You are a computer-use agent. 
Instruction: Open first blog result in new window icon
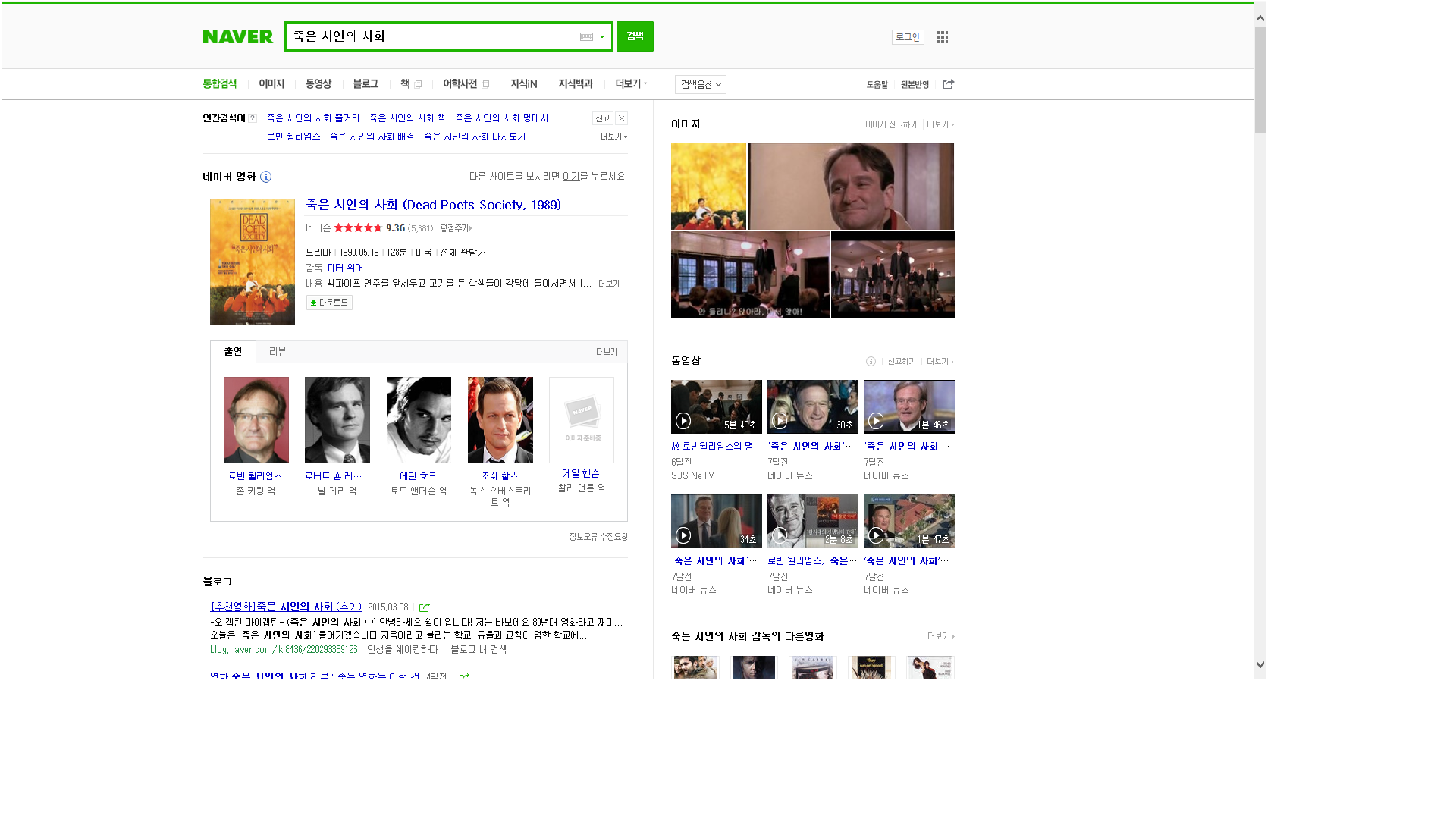[x=425, y=607]
